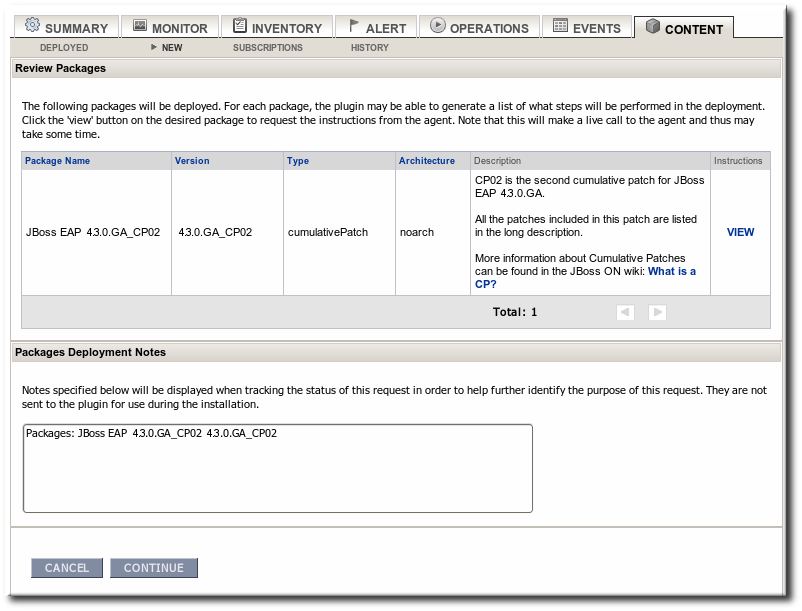Click the Operations play icon
Screen dimensions: 802x611
[438, 26]
